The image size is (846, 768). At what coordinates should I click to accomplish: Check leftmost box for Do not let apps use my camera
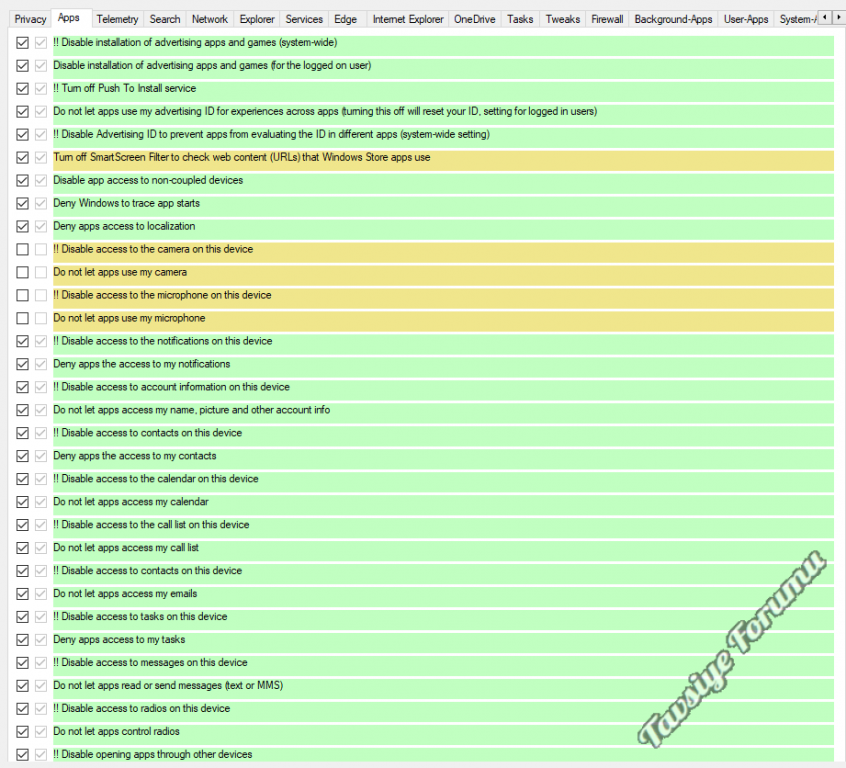click(x=22, y=273)
